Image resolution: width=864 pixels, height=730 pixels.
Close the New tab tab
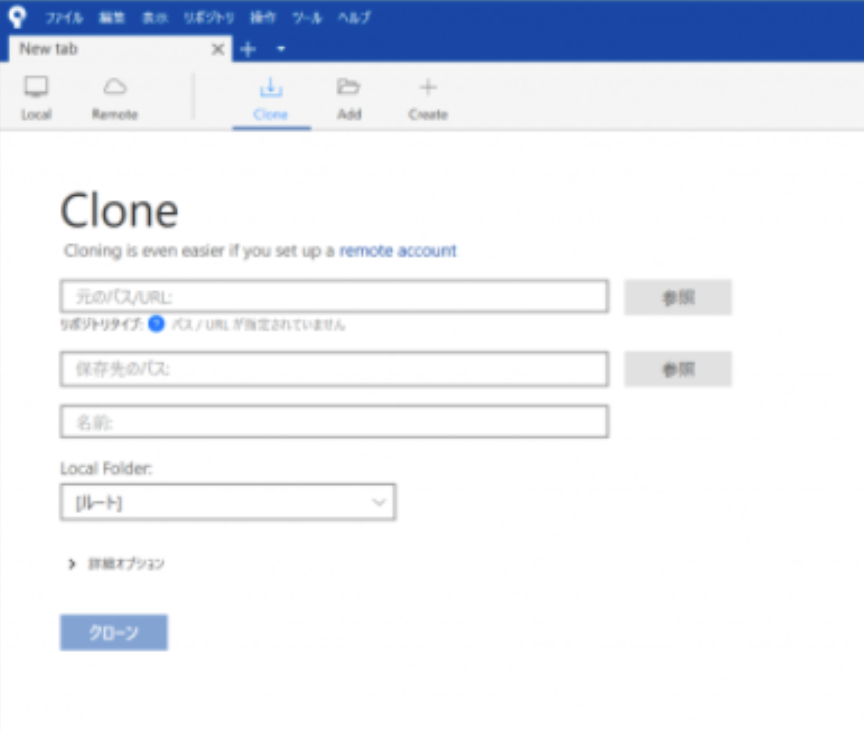218,50
